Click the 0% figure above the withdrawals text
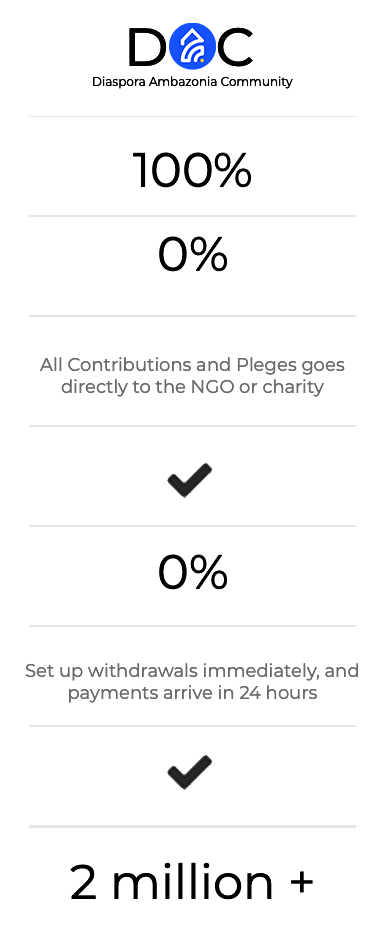This screenshot has width=385, height=943. point(192,572)
